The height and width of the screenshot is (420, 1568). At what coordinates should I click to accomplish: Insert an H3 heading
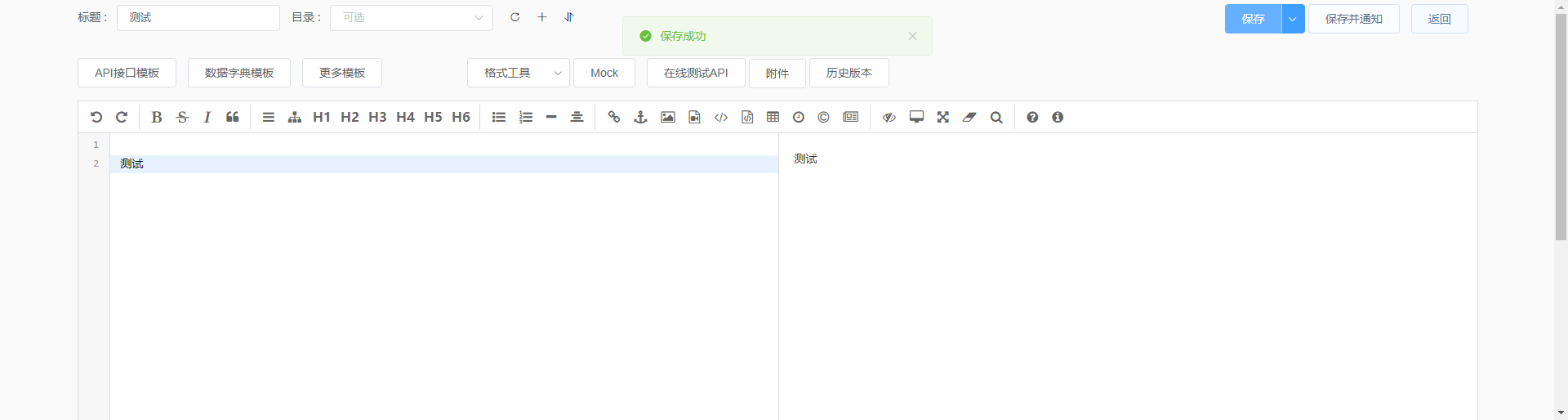pyautogui.click(x=377, y=117)
